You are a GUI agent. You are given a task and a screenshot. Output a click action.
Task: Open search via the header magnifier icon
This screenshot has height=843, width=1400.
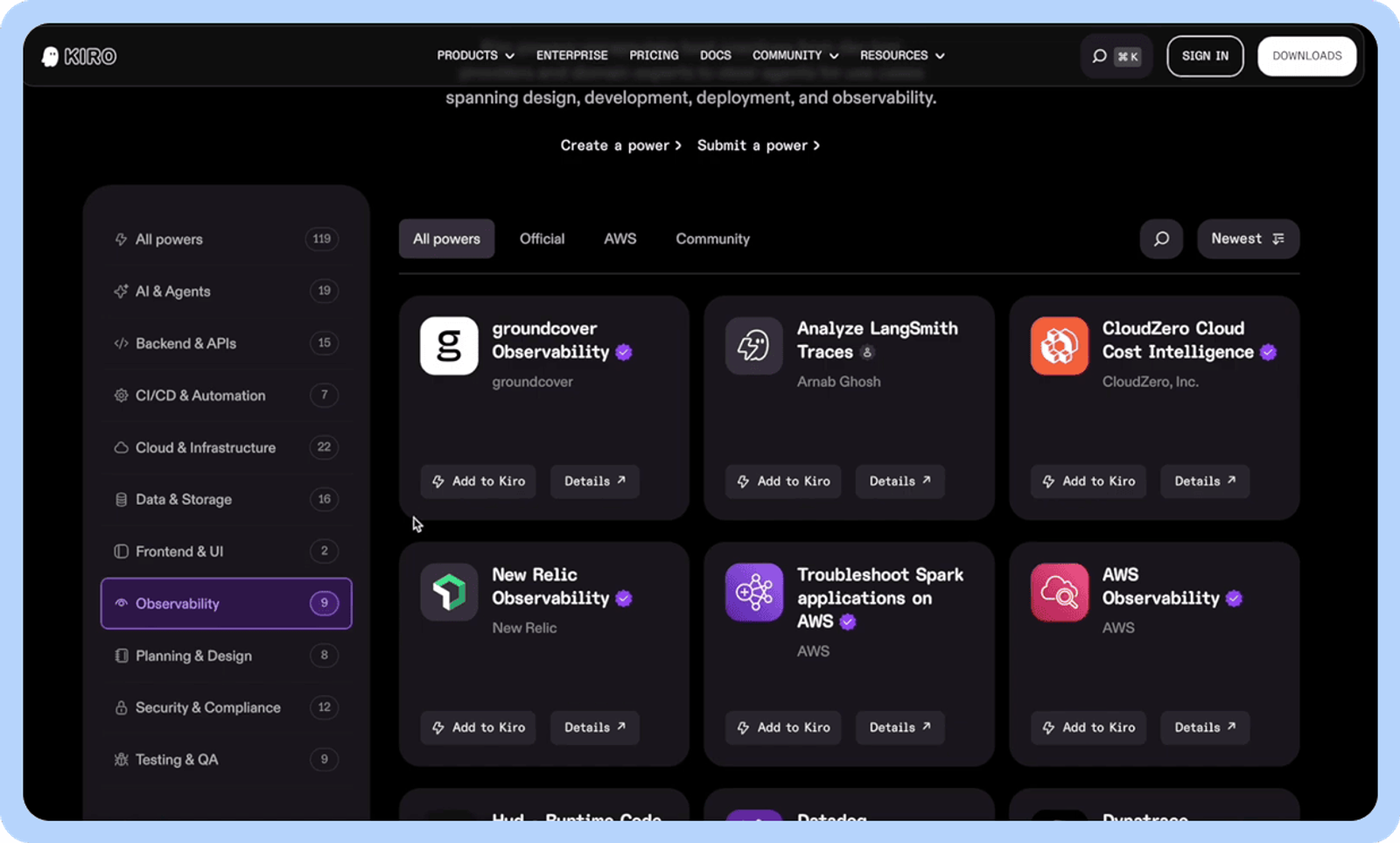pyautogui.click(x=1099, y=56)
